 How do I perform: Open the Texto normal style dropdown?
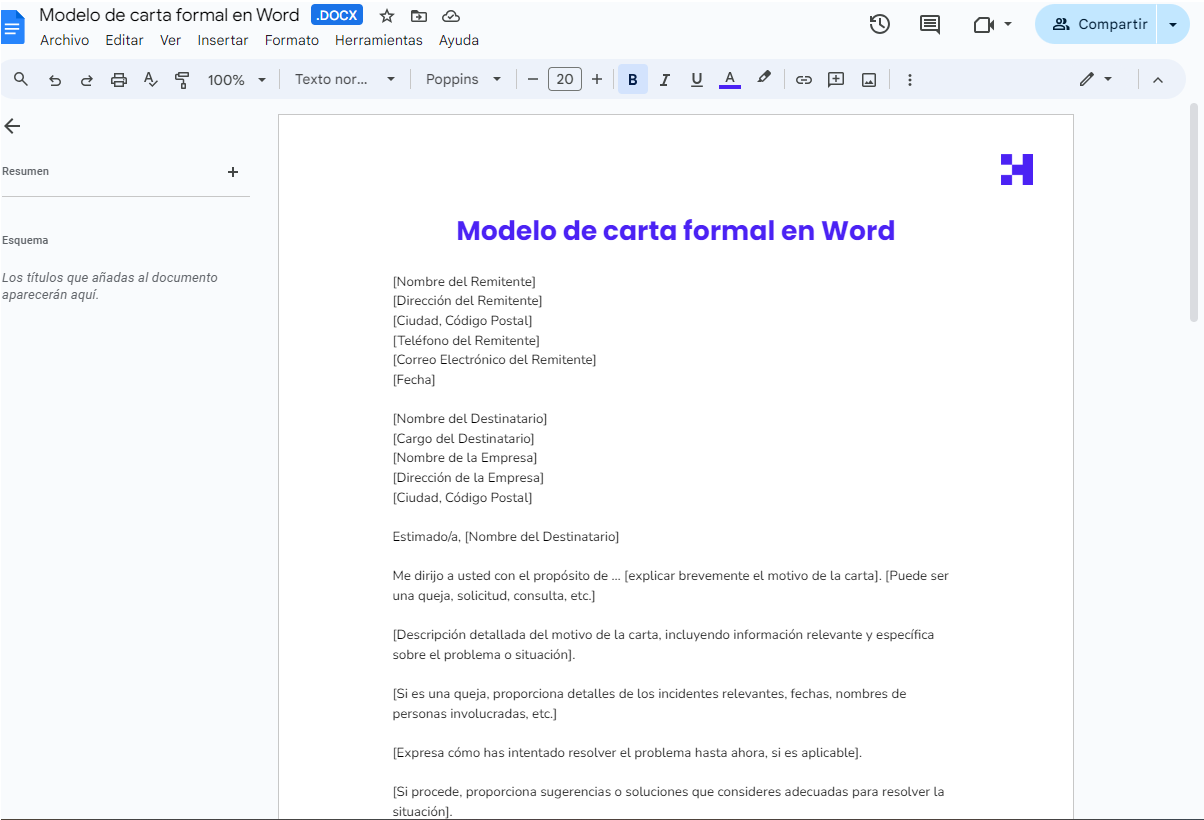click(x=345, y=80)
